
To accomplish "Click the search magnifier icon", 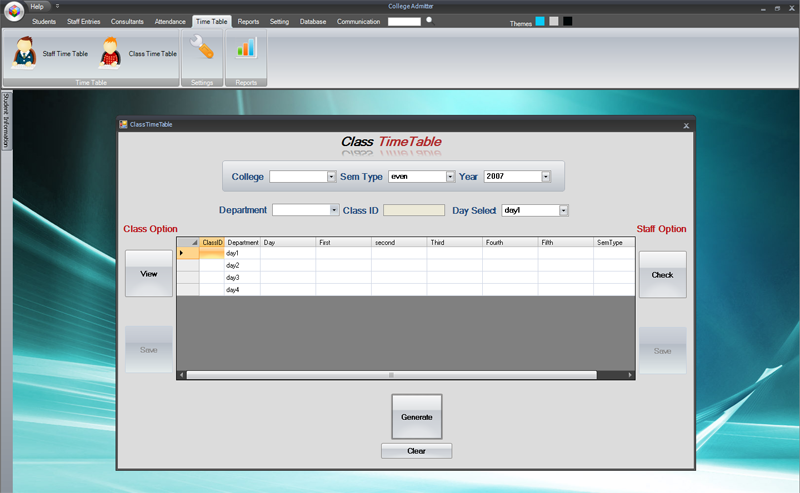I will (430, 20).
